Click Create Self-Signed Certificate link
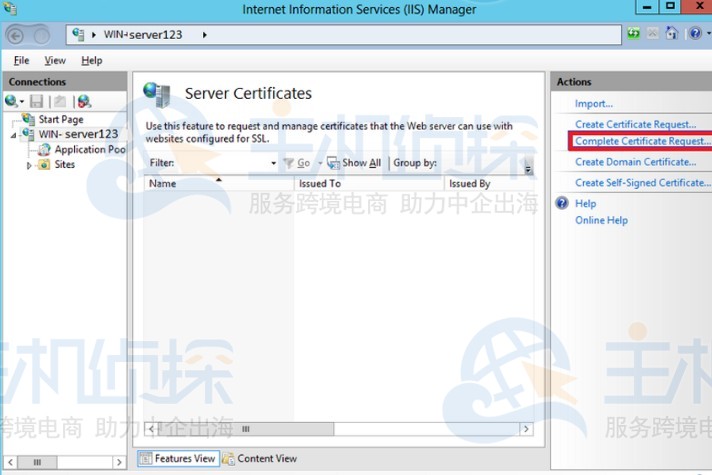The image size is (712, 475). pyautogui.click(x=641, y=183)
